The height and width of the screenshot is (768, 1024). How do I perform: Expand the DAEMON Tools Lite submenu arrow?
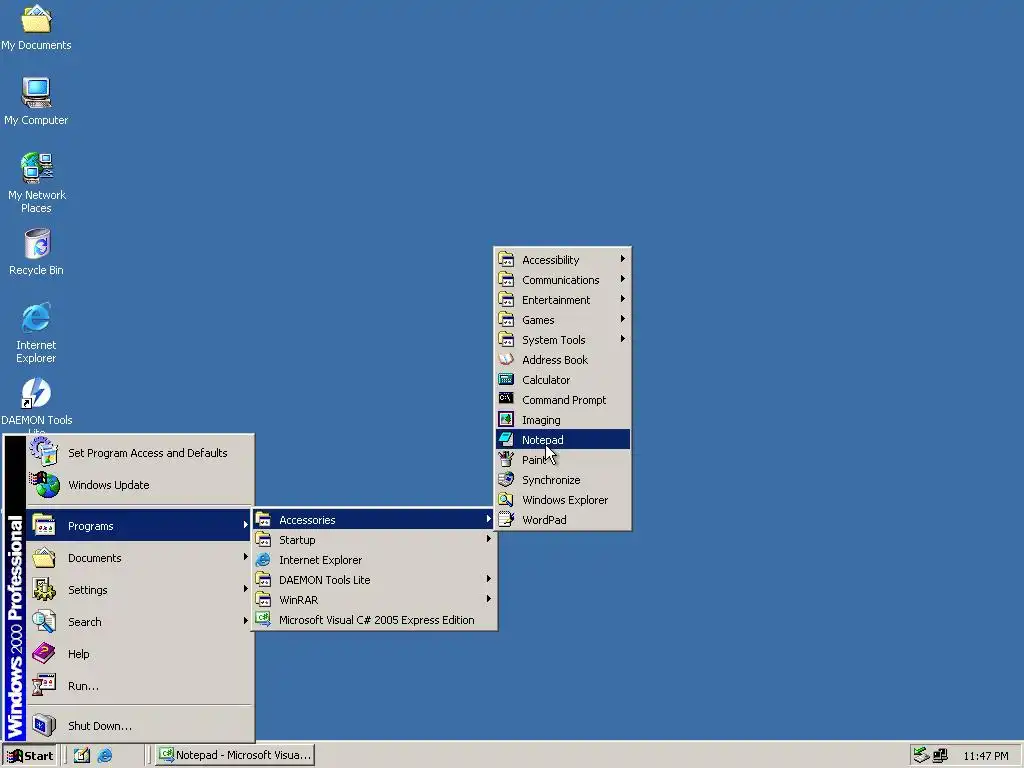pyautogui.click(x=488, y=579)
